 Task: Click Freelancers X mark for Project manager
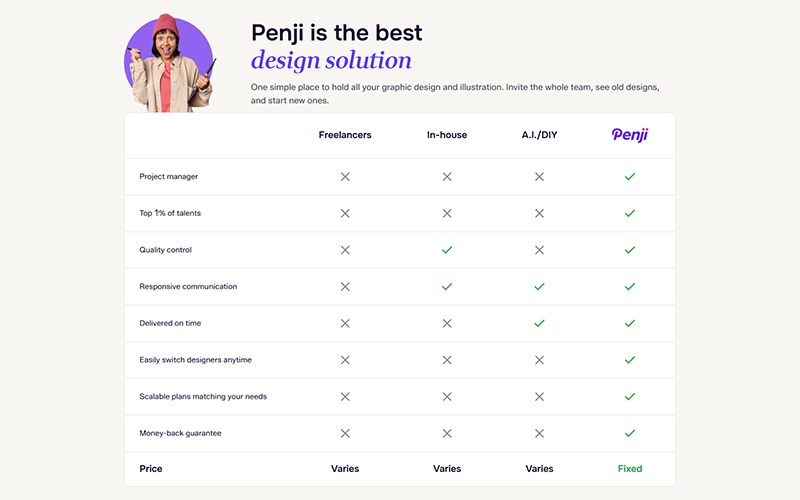coord(345,177)
